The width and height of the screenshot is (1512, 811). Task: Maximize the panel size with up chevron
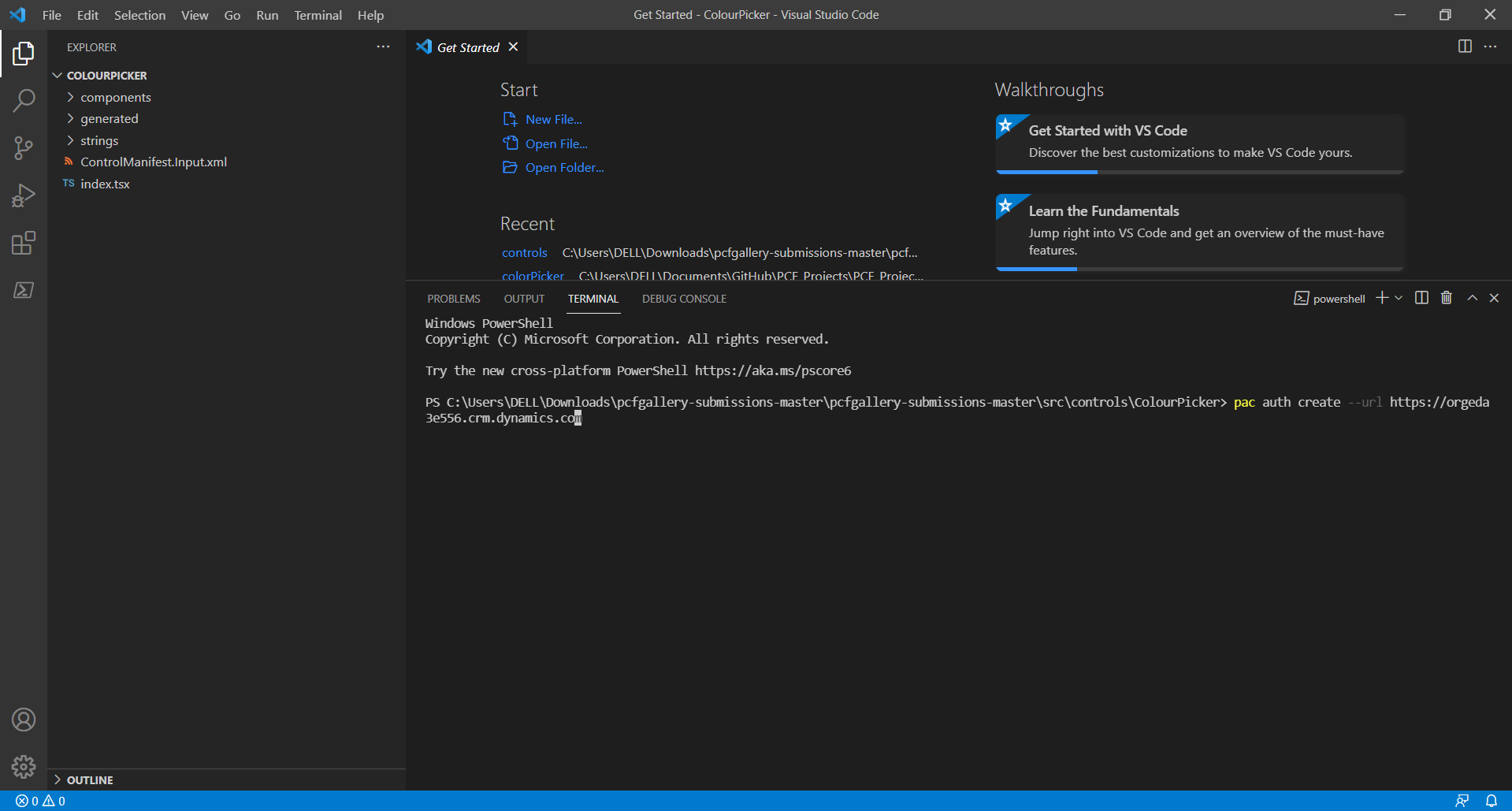click(1472, 298)
